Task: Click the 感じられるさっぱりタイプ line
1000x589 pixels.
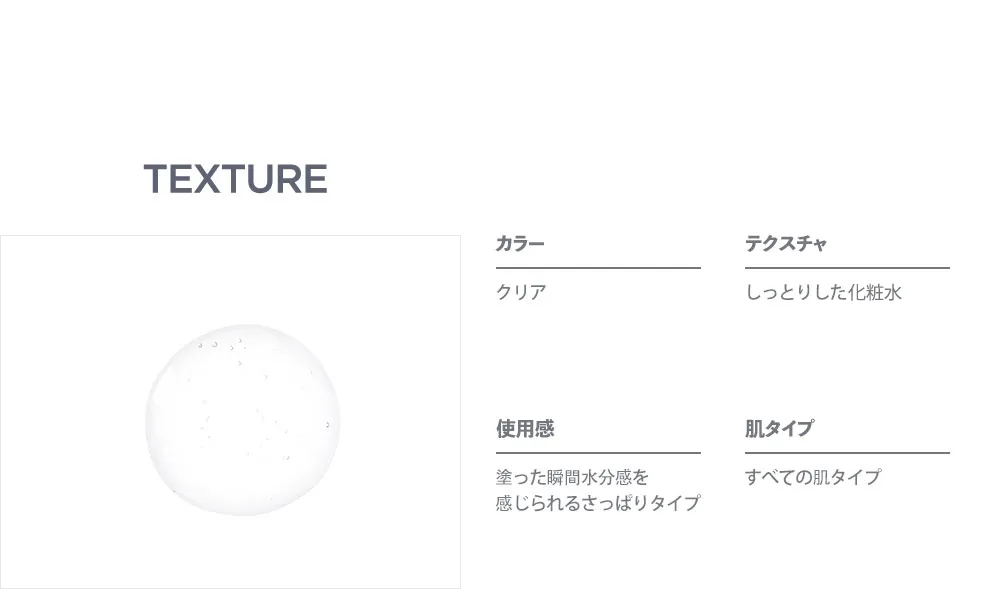Action: pos(598,503)
